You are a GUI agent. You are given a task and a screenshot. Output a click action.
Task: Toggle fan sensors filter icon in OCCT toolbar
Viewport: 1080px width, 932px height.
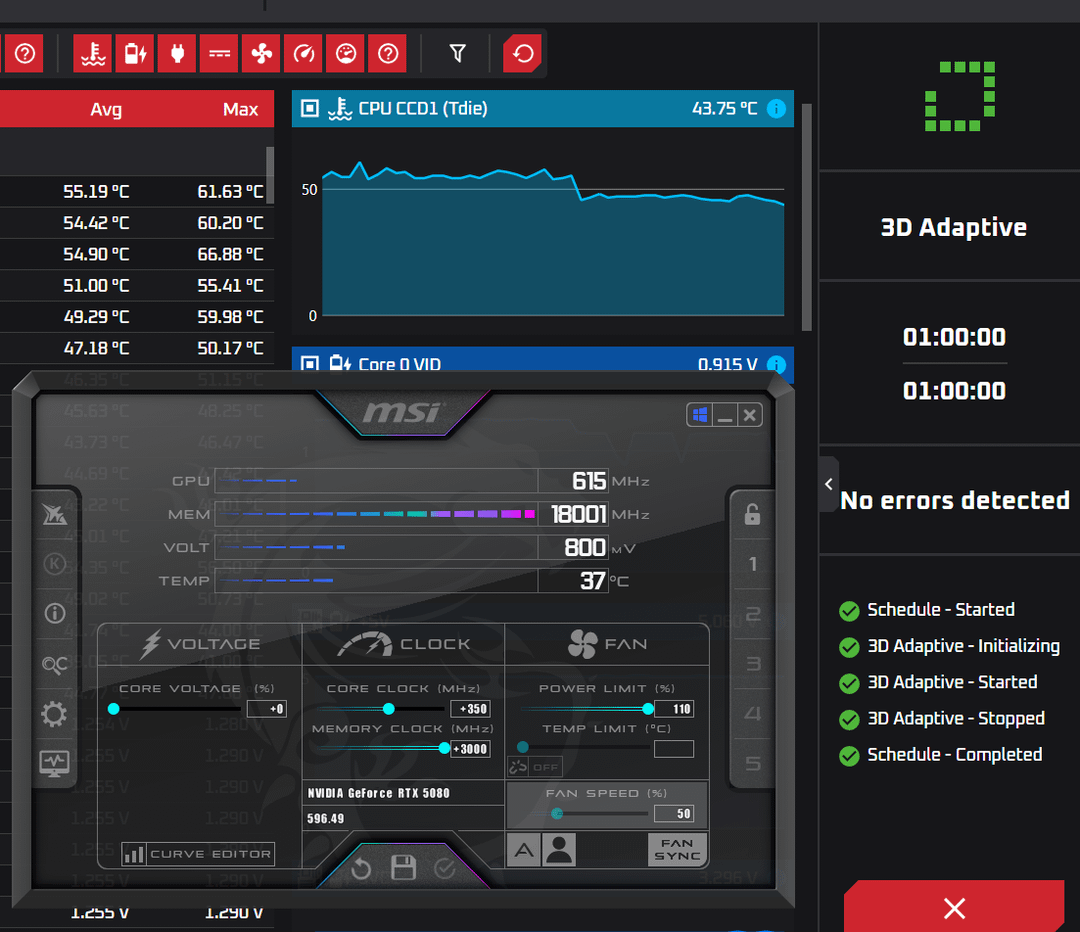261,53
